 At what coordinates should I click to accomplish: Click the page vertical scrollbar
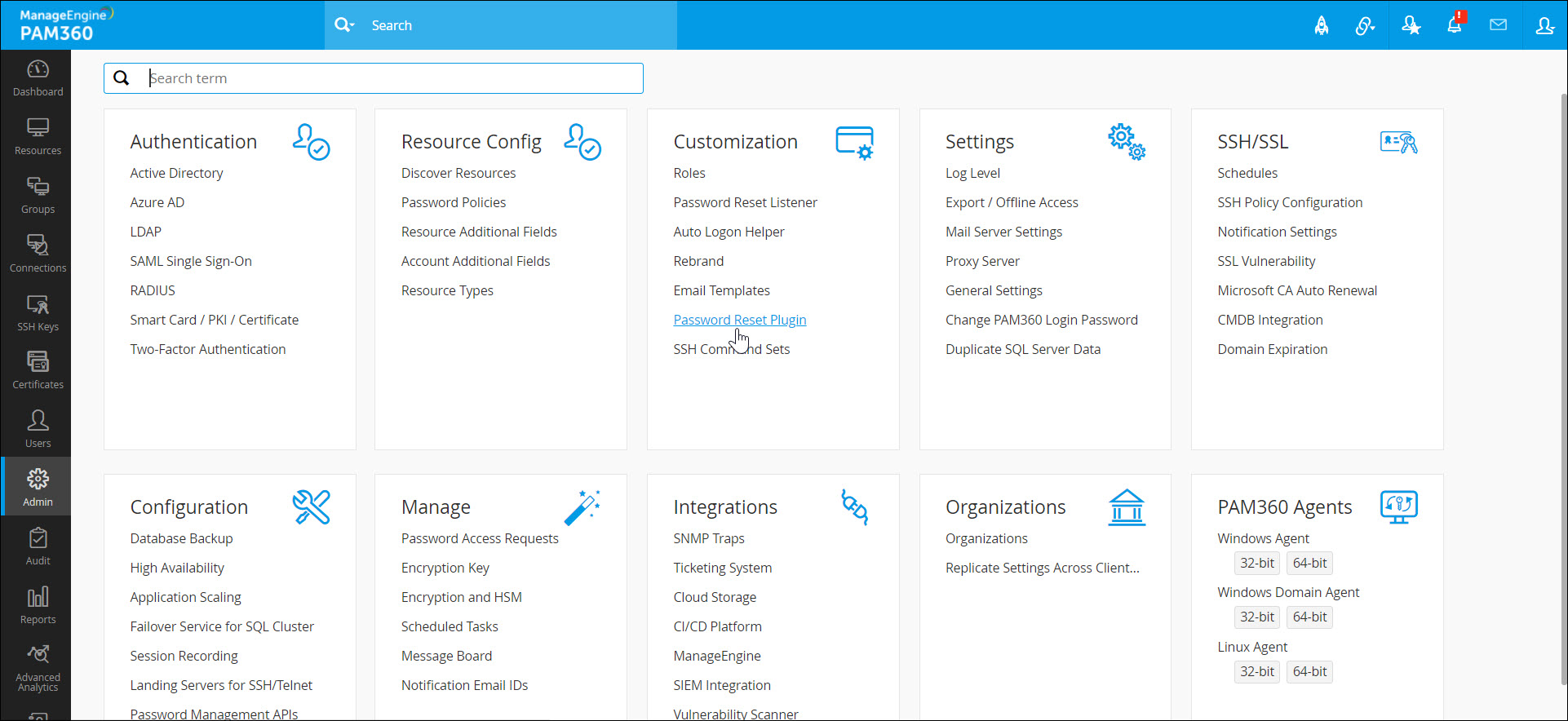(x=1562, y=391)
